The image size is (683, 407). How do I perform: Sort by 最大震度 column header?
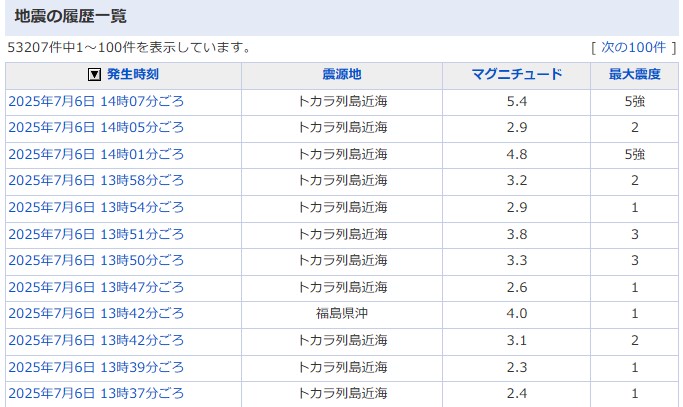635,75
